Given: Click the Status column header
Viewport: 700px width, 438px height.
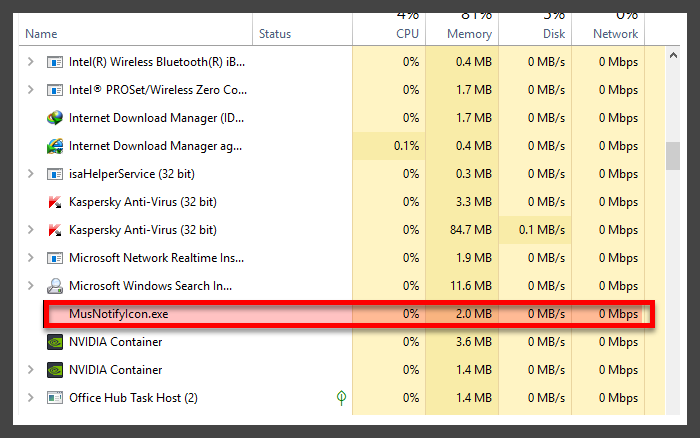Looking at the screenshot, I should pyautogui.click(x=275, y=34).
